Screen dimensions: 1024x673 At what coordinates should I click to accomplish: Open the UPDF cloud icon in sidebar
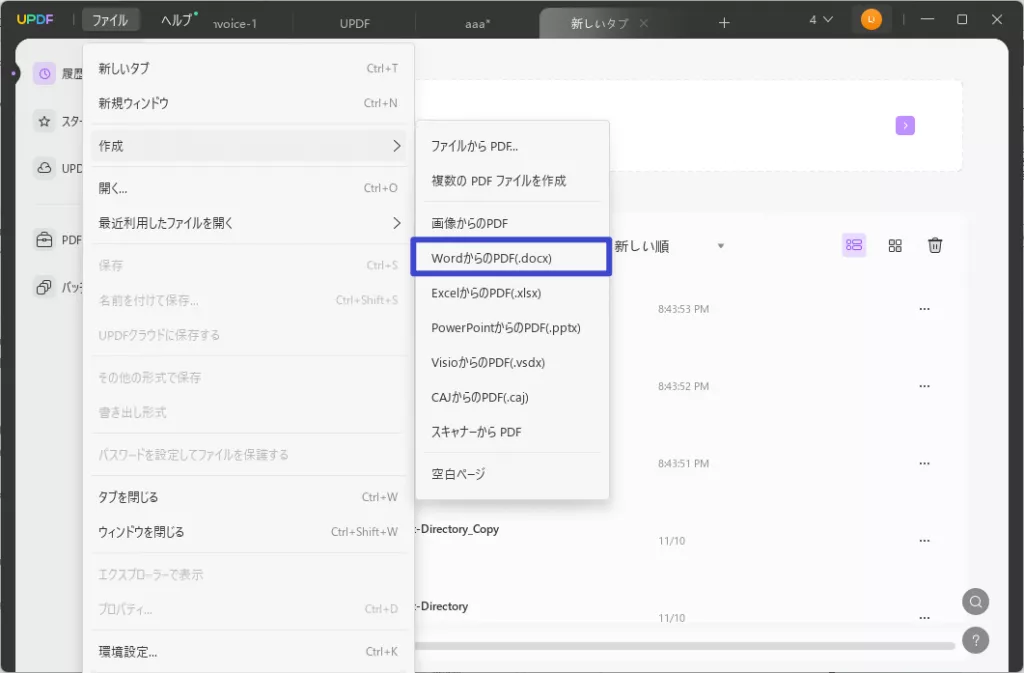point(44,168)
